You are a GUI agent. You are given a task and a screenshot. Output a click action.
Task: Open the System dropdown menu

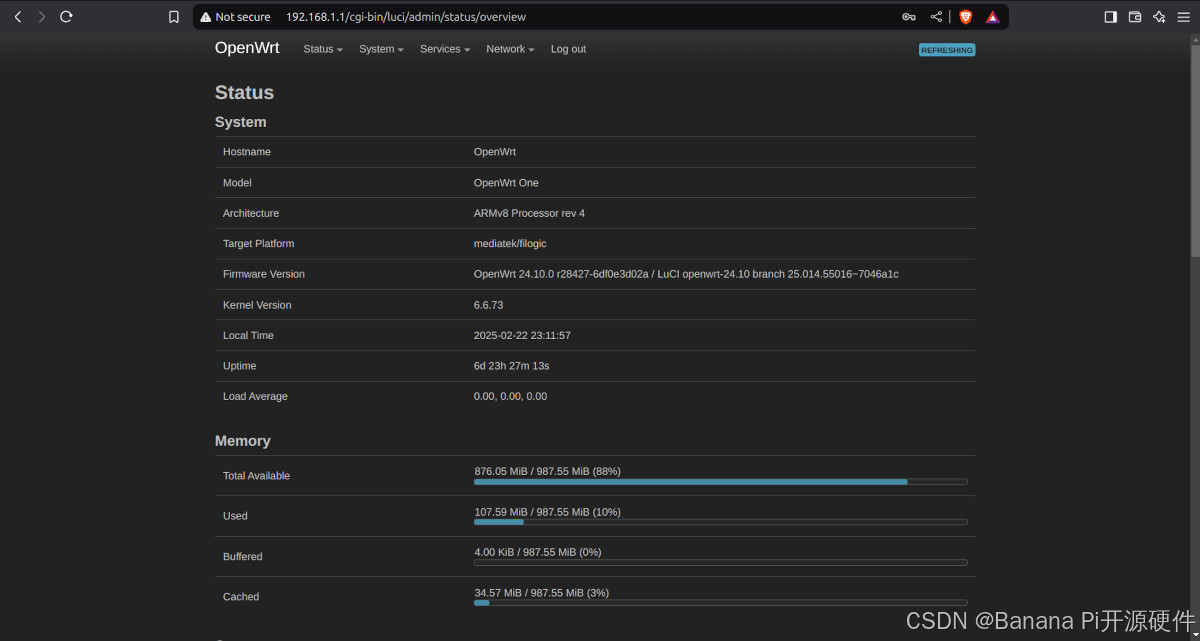(381, 49)
